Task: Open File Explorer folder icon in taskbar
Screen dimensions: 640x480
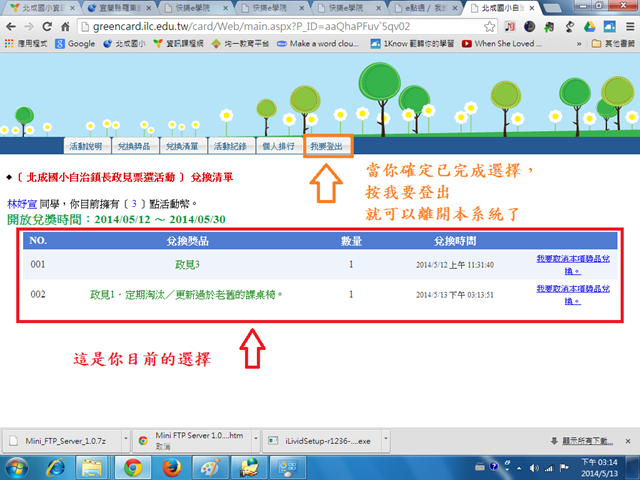Action: [94, 467]
